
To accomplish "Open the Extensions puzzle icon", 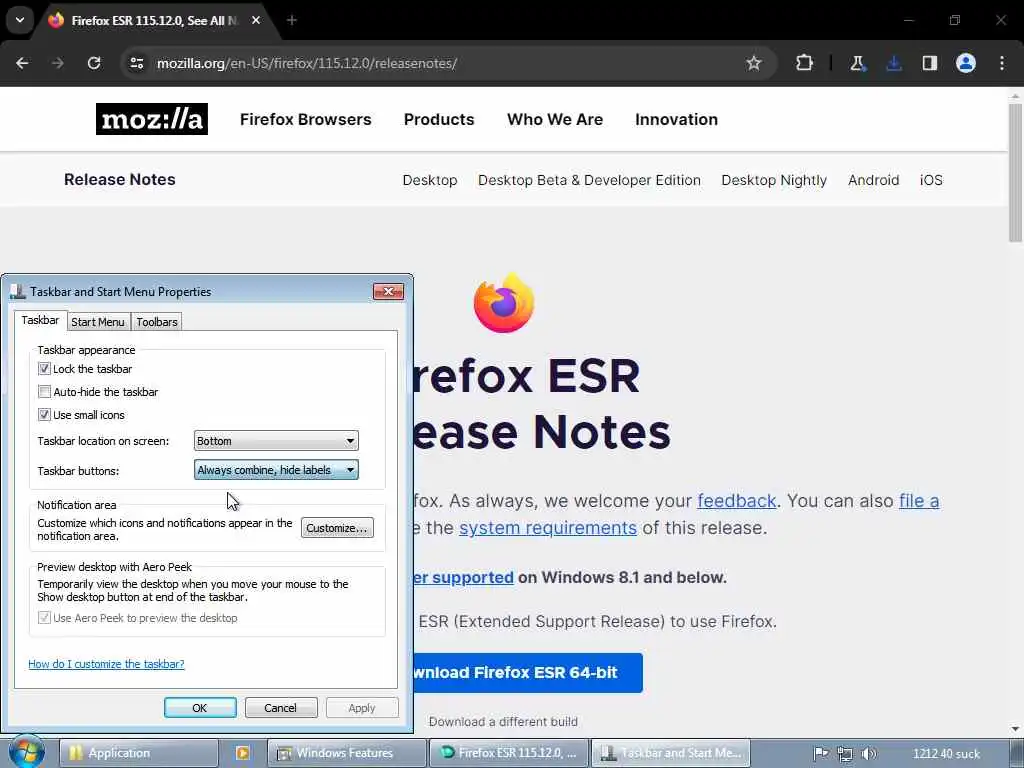I will pyautogui.click(x=805, y=63).
